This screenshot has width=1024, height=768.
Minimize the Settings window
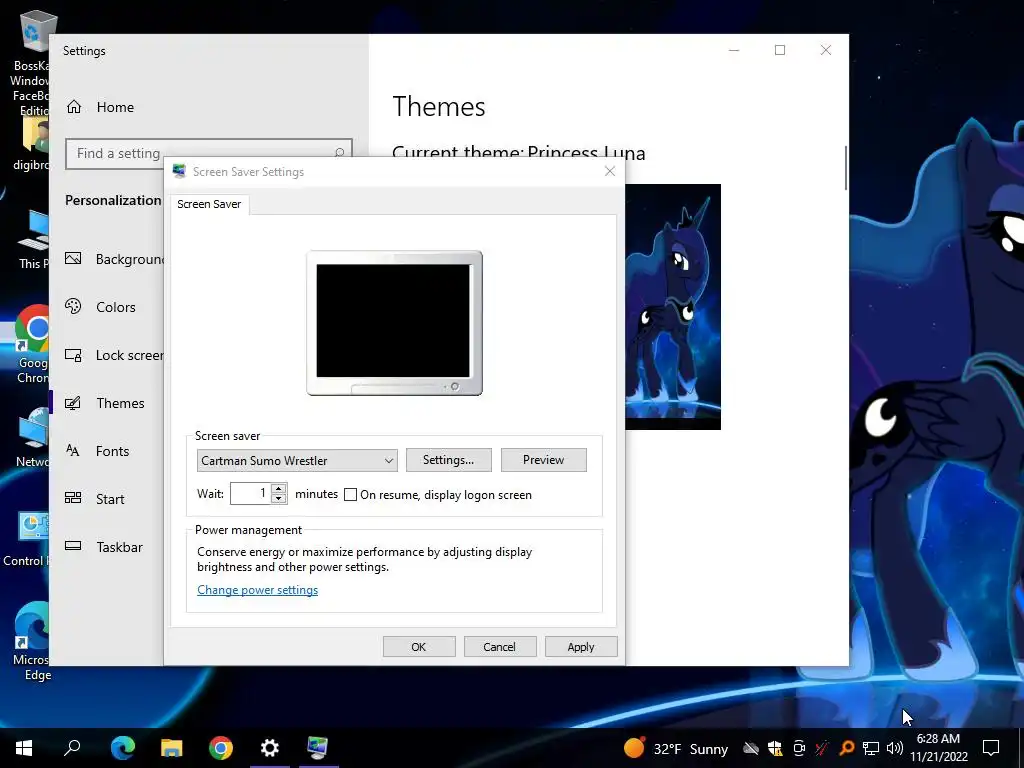coord(734,50)
